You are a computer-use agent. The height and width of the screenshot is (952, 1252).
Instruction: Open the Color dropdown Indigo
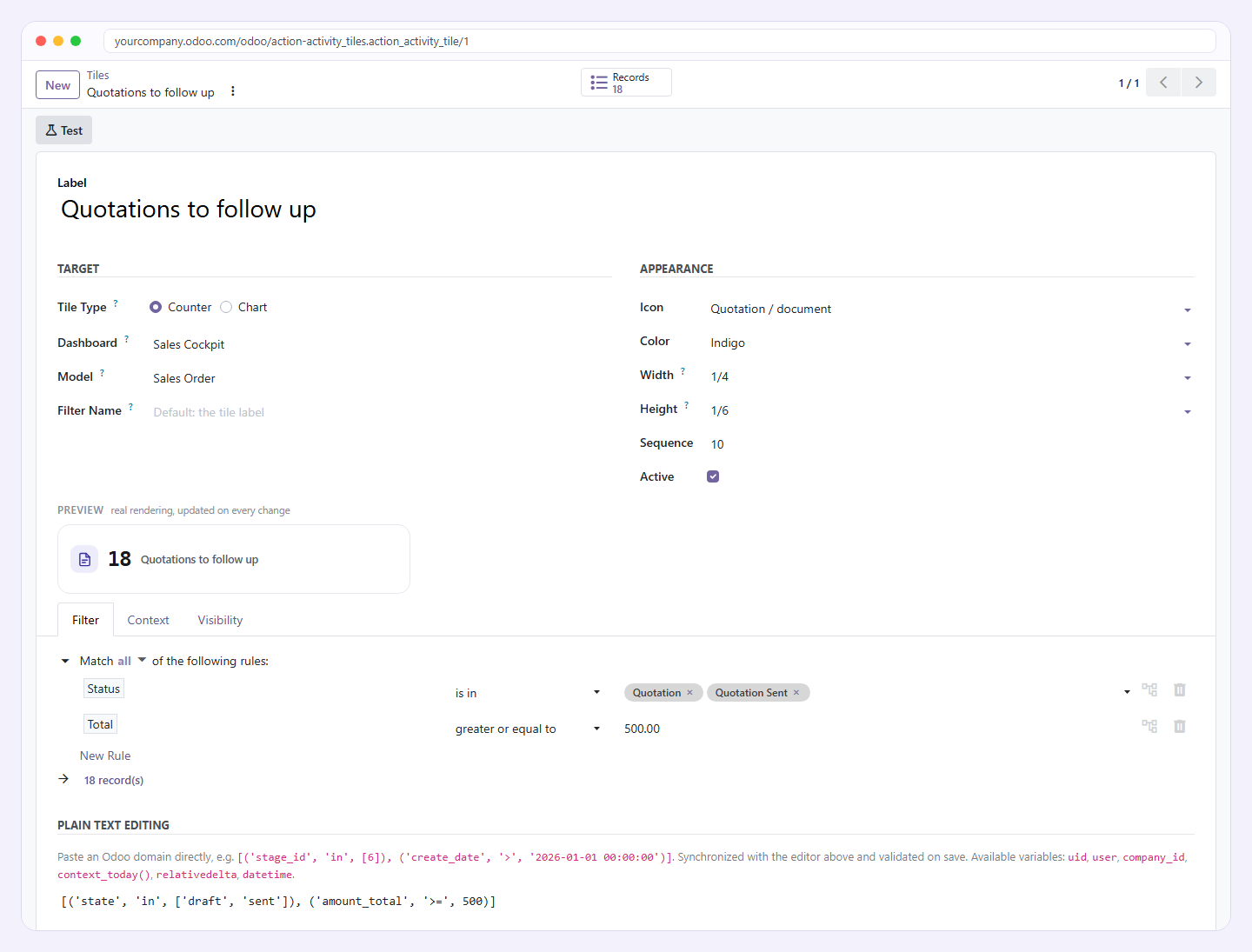tap(951, 343)
